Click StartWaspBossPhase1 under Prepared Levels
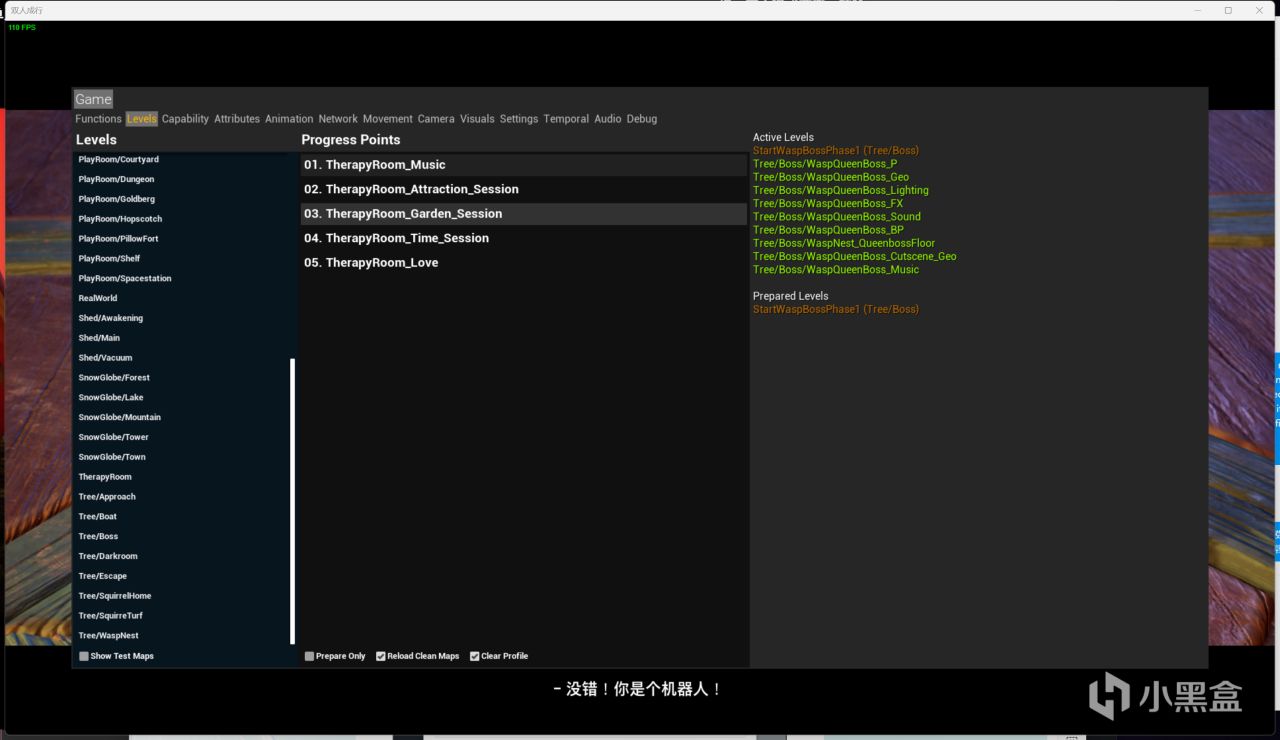1280x740 pixels. pos(836,310)
